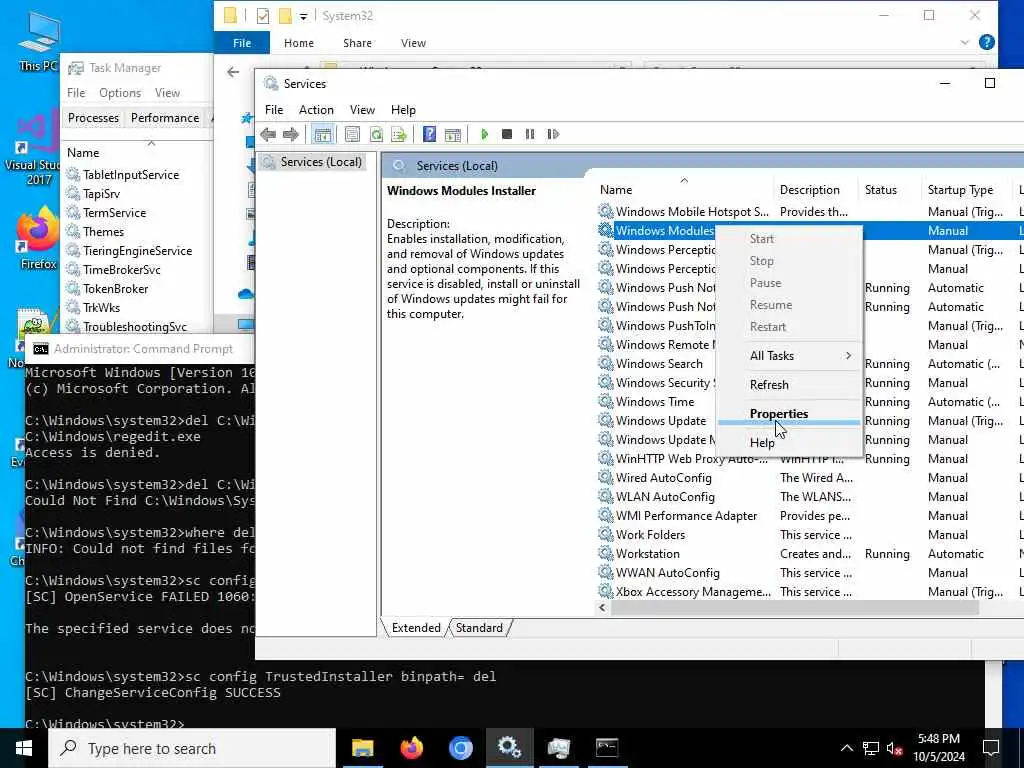Screen dimensions: 1024x768
Task: Select TabletInputService in Task Manager
Action: (x=131, y=175)
